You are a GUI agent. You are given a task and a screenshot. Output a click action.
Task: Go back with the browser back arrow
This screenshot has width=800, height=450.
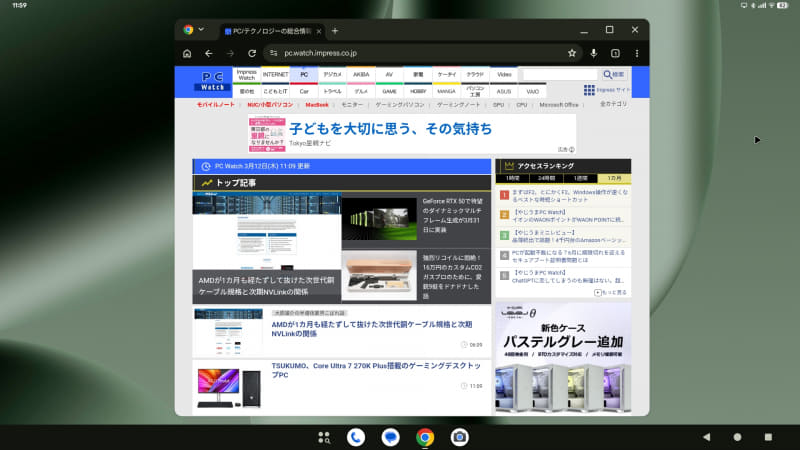coord(209,53)
